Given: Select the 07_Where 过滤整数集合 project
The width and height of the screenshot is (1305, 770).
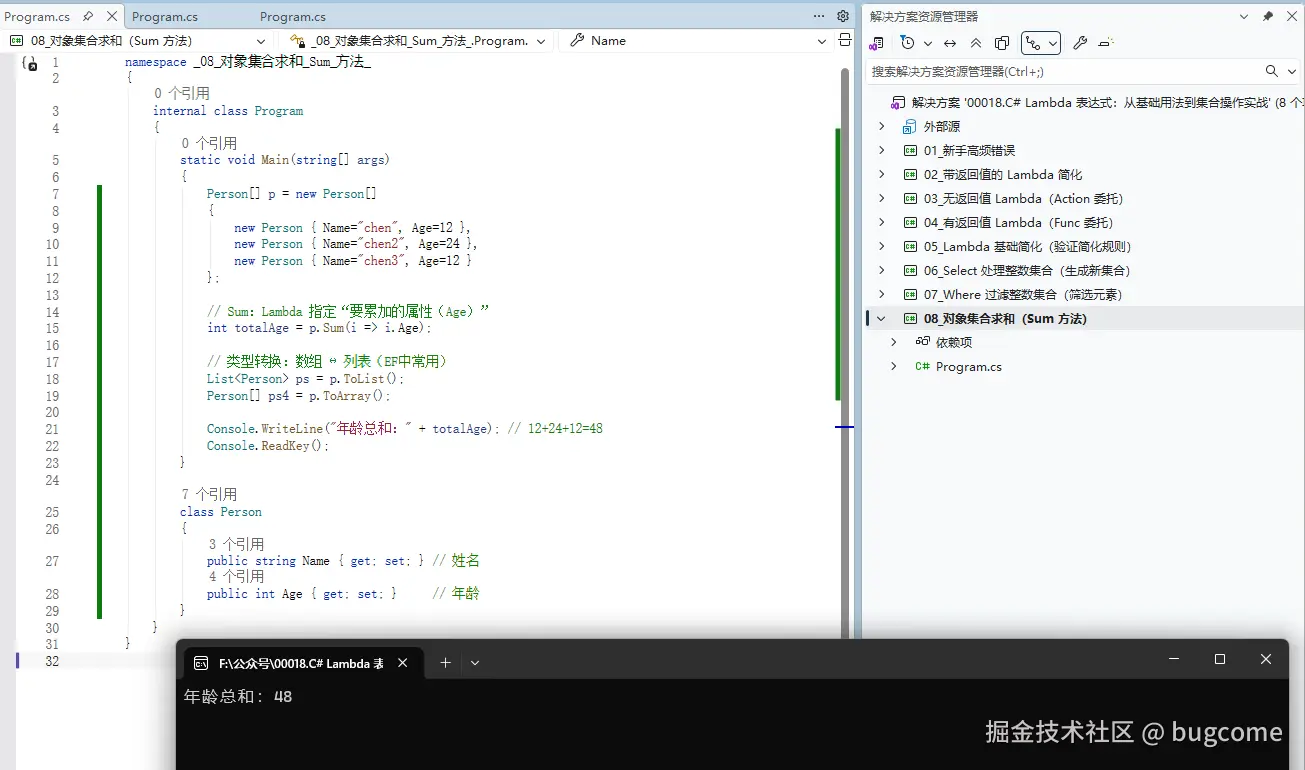Looking at the screenshot, I should [x=1024, y=294].
